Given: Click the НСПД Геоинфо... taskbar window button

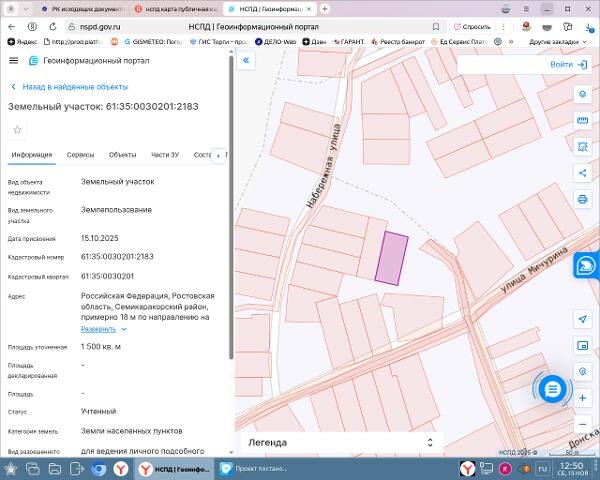Looking at the screenshot, I should click(x=174, y=469).
